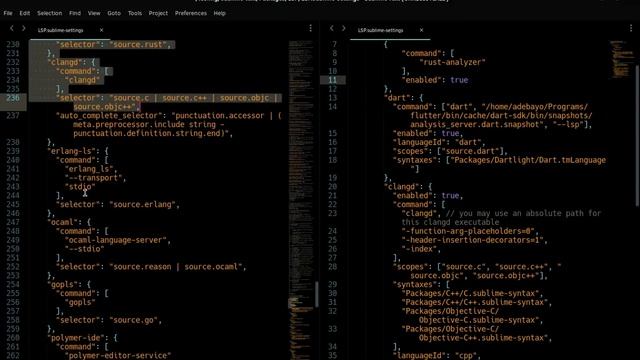This screenshot has height=360, width=640.
Task: Click "source.dart" scopes value
Action: (x=471, y=151)
